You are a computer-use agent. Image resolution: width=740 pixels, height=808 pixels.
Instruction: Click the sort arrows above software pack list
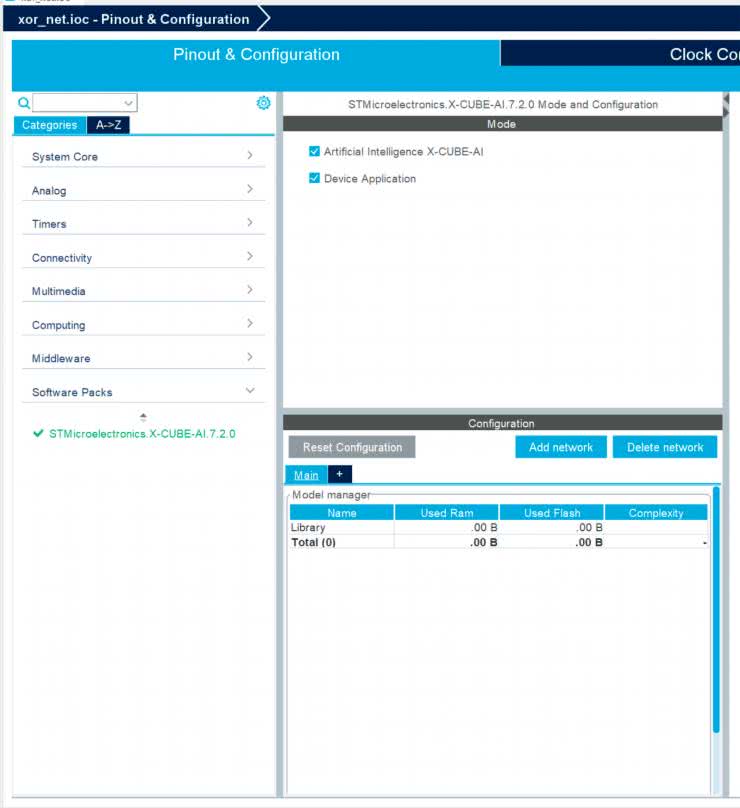click(143, 417)
